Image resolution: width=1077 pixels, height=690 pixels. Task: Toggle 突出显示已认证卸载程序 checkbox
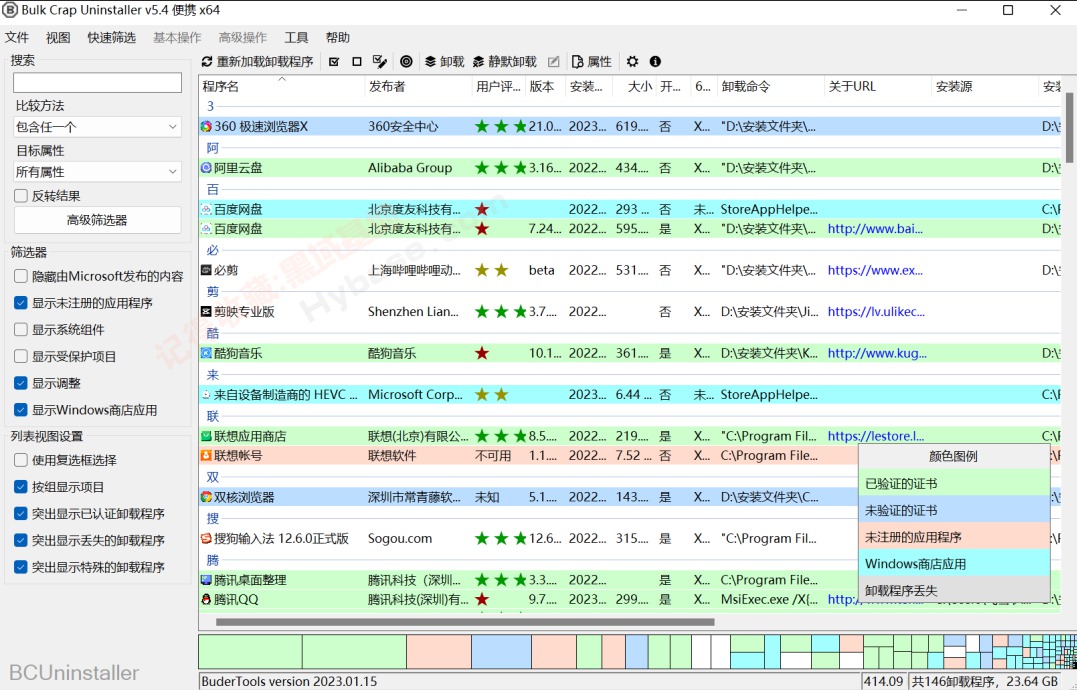(x=21, y=514)
